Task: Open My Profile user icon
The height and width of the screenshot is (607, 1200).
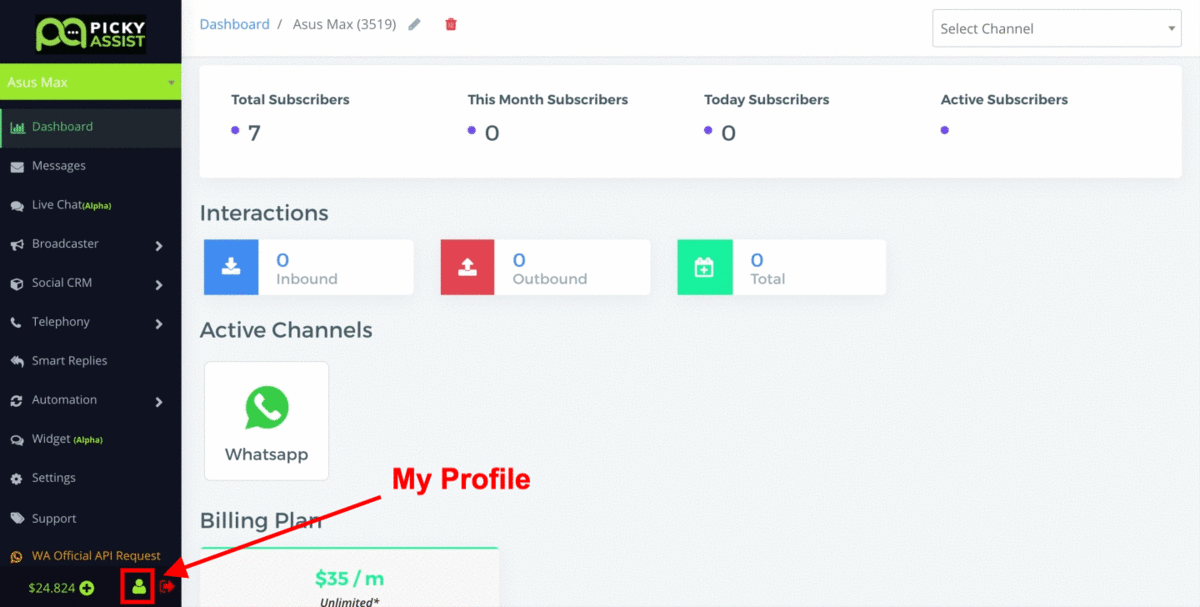Action: click(139, 587)
